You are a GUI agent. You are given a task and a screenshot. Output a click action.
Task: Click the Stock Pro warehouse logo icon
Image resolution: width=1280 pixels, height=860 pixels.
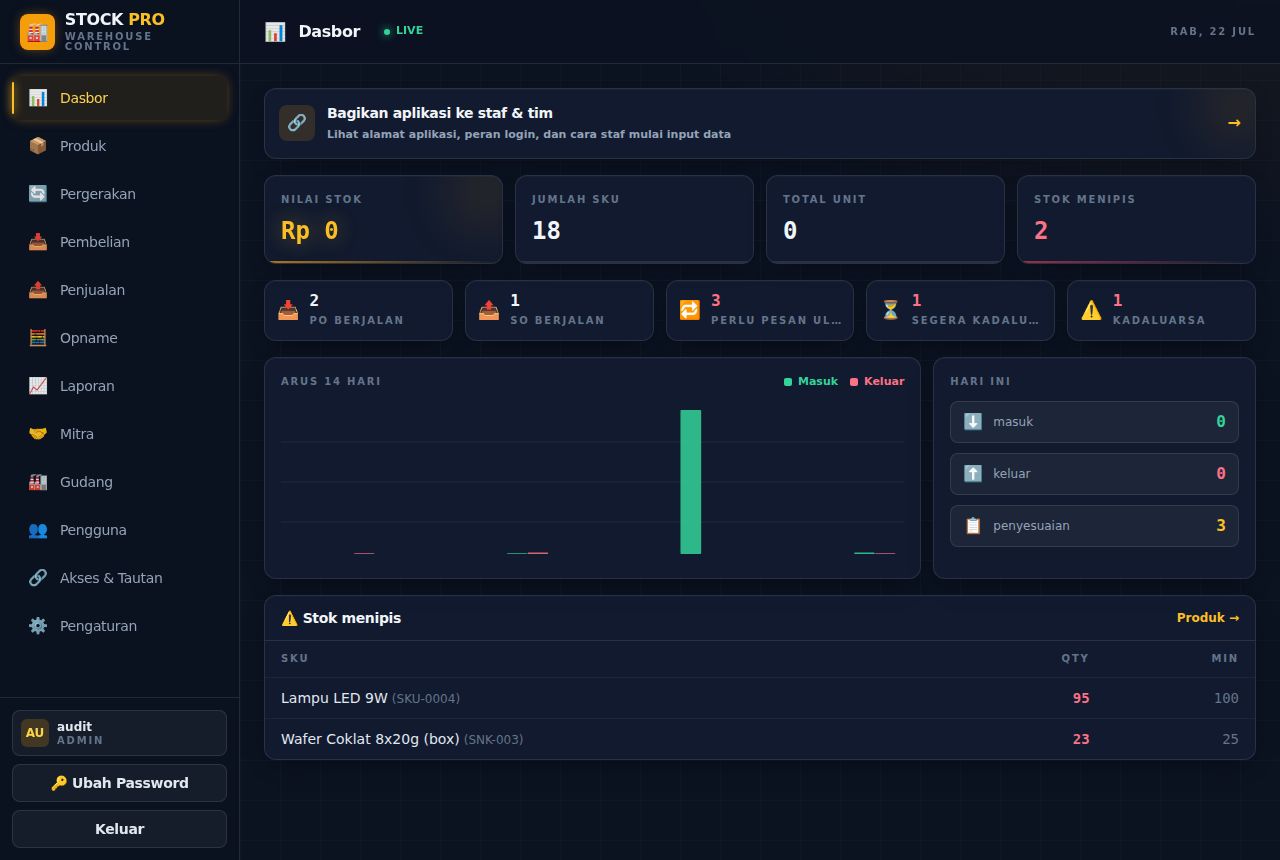tap(37, 32)
